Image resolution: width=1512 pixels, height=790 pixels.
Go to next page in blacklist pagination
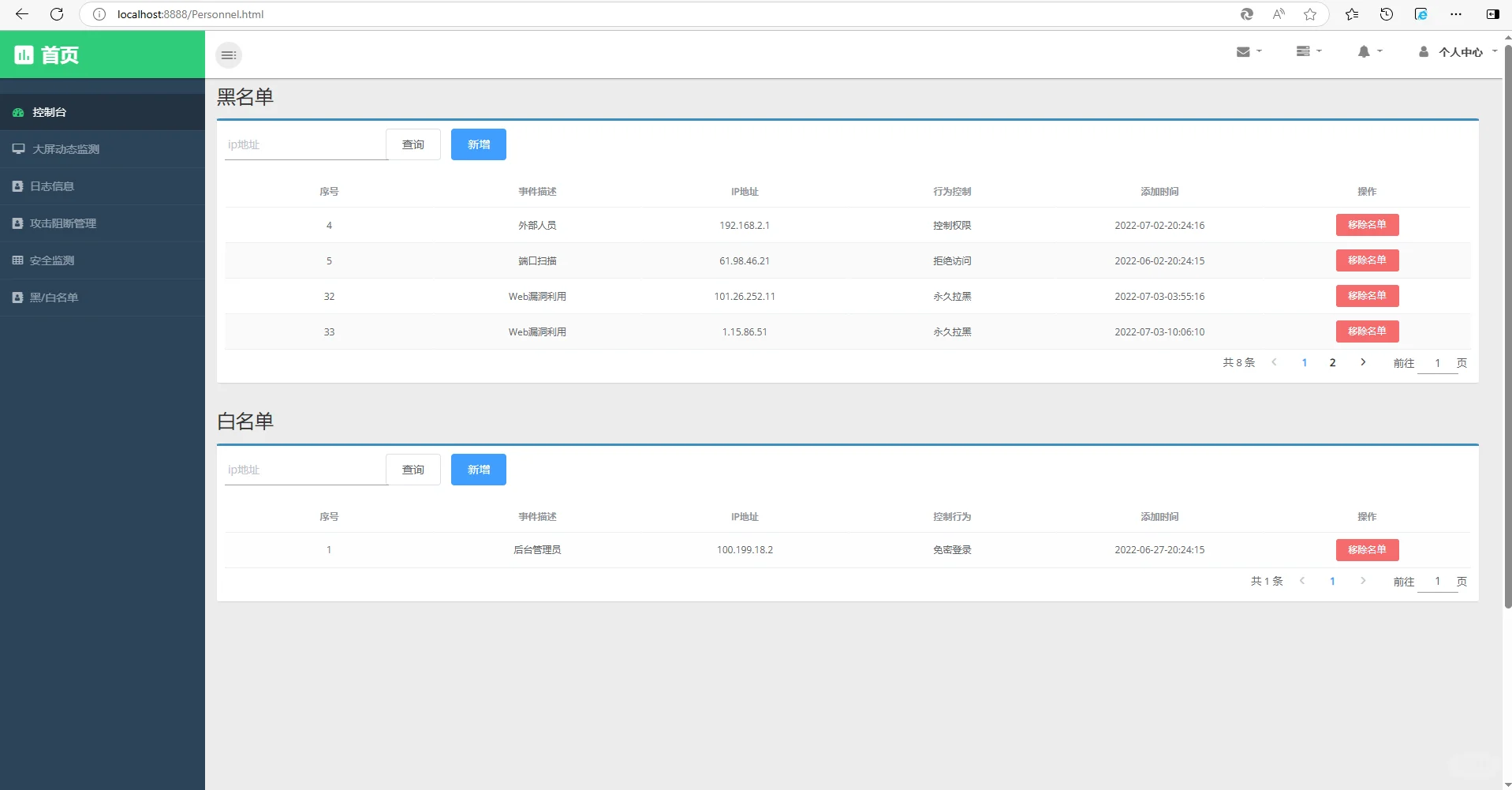click(1363, 362)
